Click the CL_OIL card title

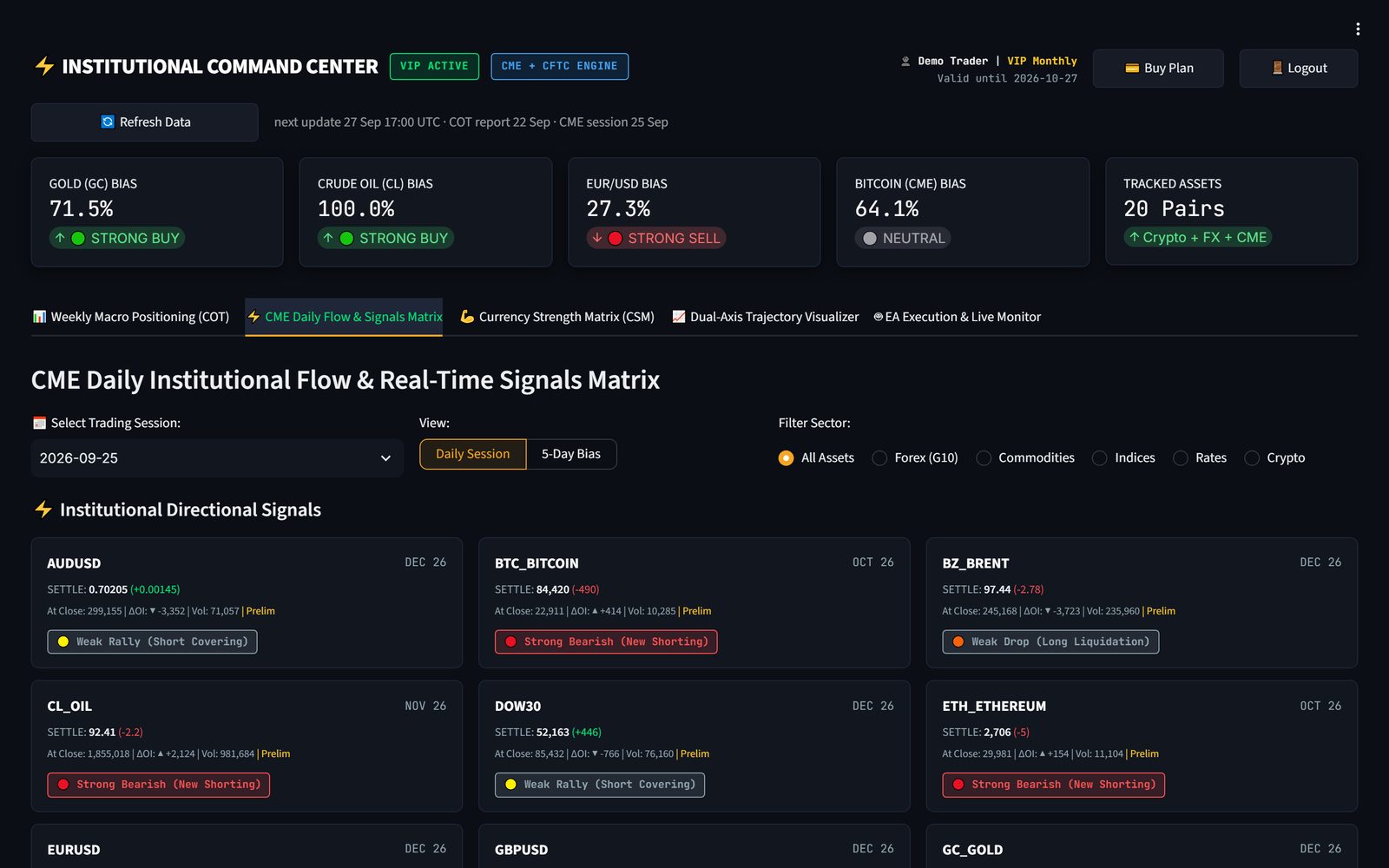(69, 707)
